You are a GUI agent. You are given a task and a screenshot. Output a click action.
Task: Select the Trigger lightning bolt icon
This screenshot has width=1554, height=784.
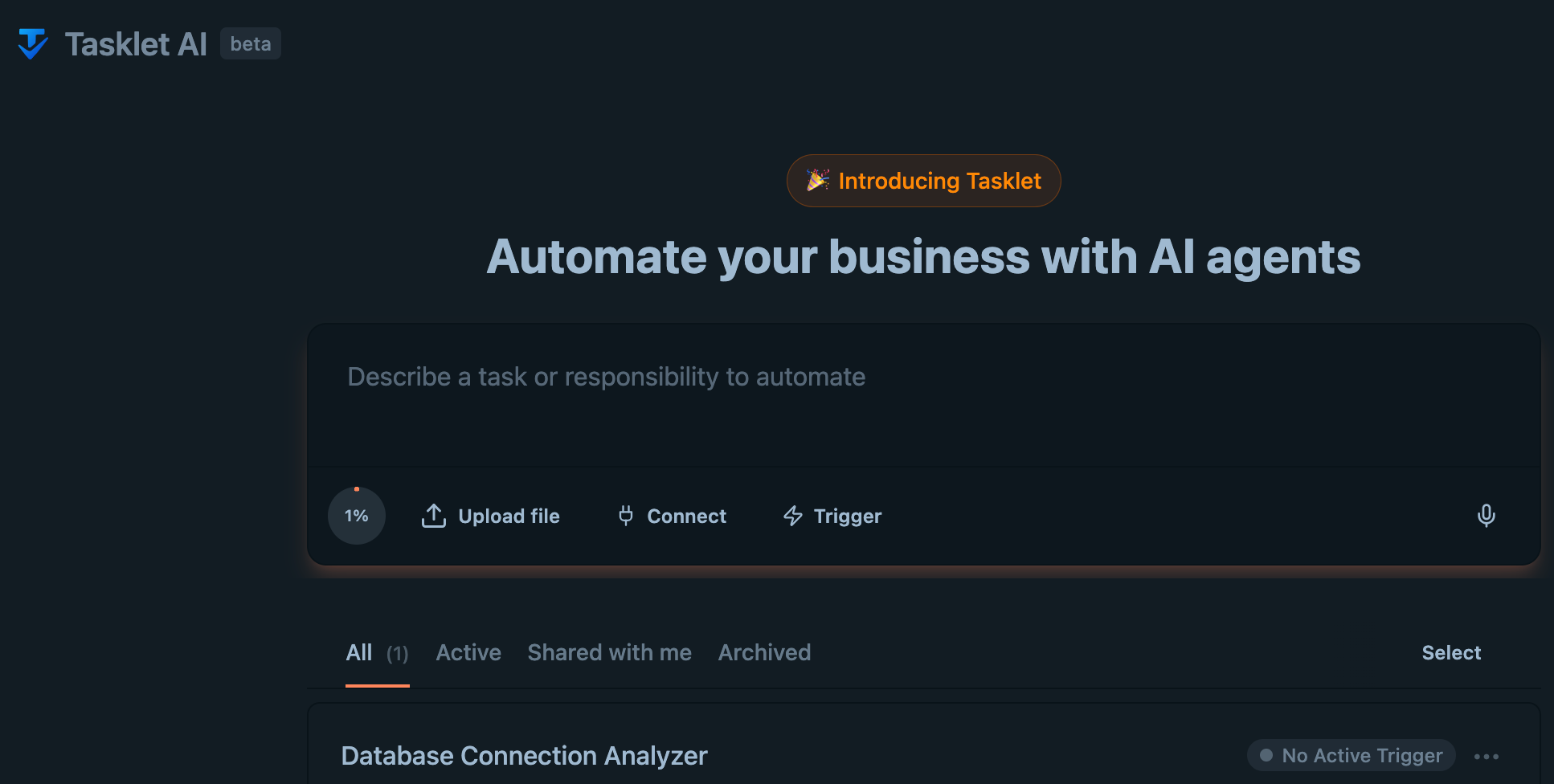pyautogui.click(x=792, y=516)
